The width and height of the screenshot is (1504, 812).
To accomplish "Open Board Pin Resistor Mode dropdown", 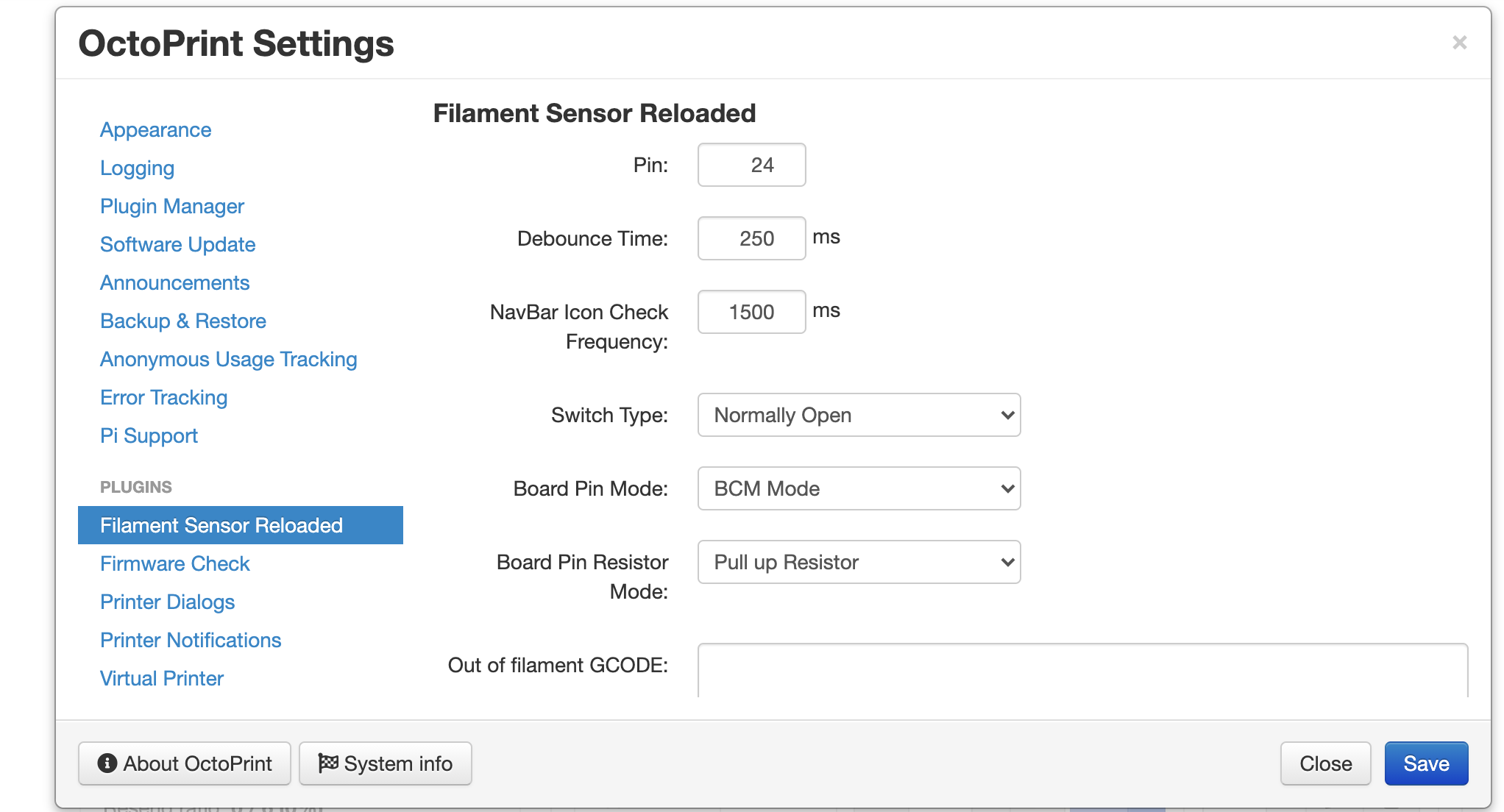I will pos(859,562).
